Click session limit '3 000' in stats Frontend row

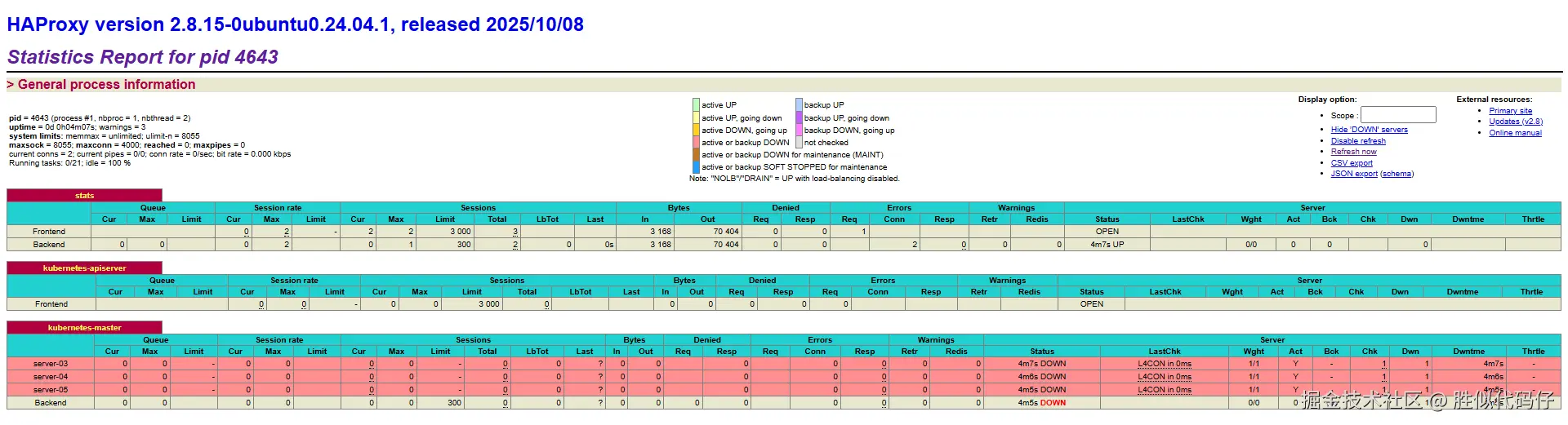(461, 232)
